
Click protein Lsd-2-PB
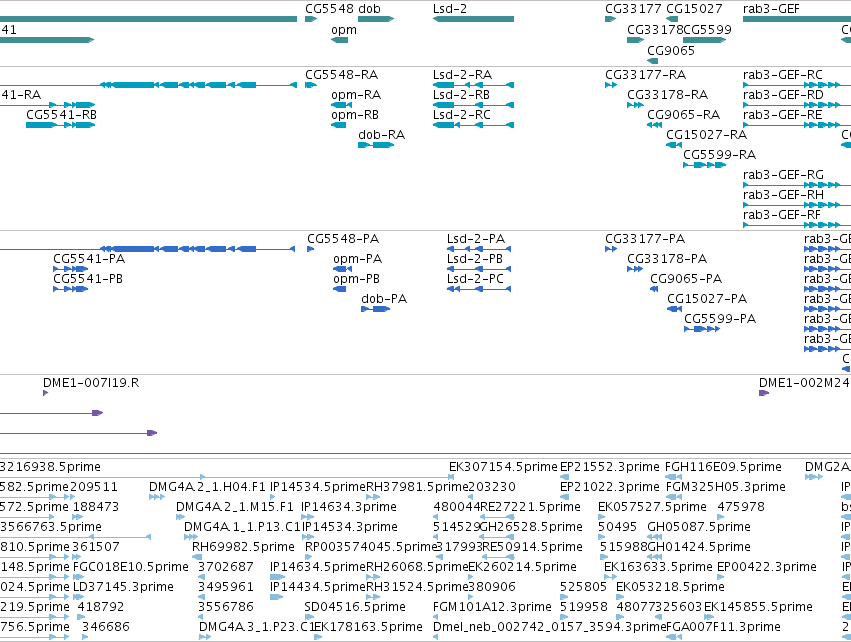475,259
